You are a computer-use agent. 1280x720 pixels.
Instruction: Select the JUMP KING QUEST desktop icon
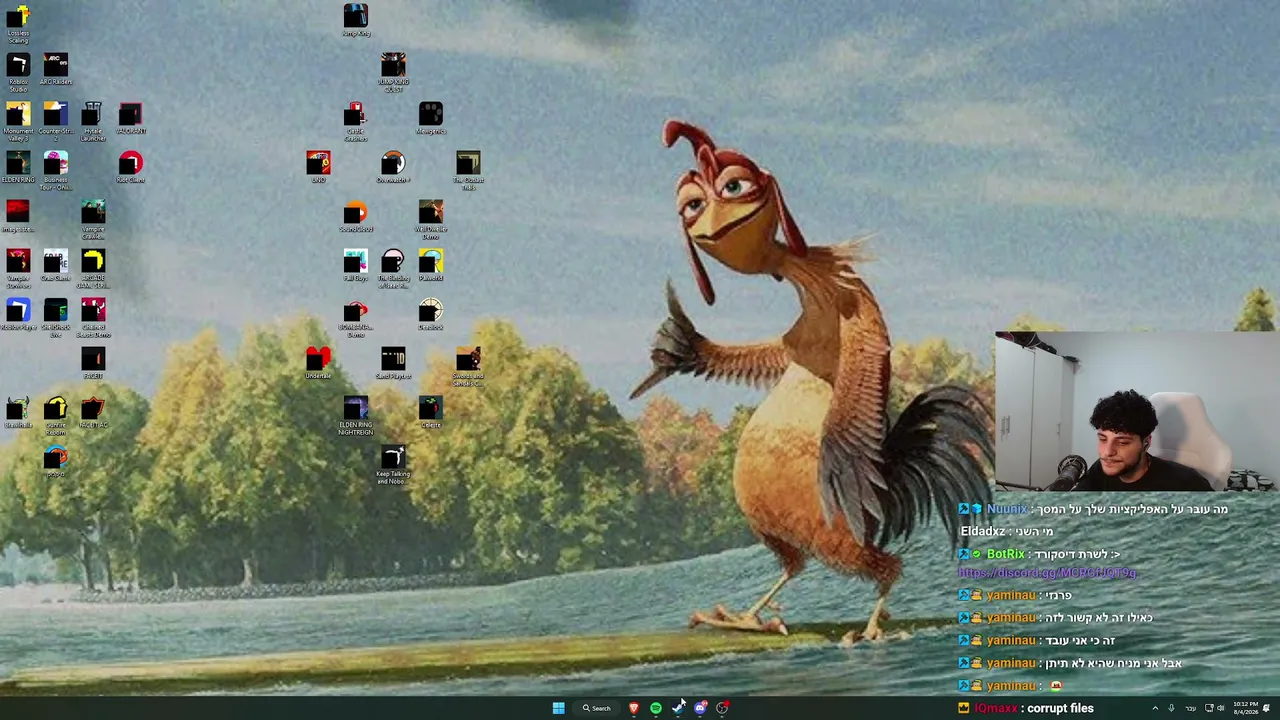(x=393, y=73)
